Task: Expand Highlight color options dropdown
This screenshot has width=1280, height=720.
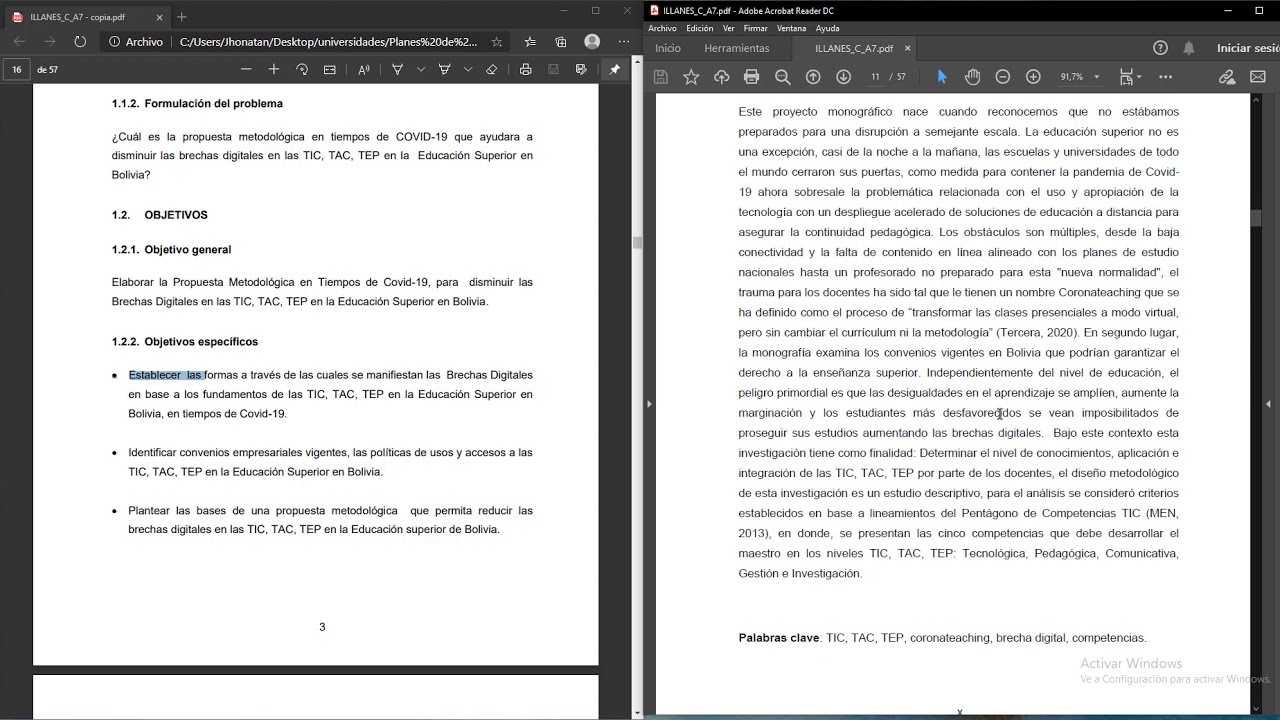Action: pos(467,70)
